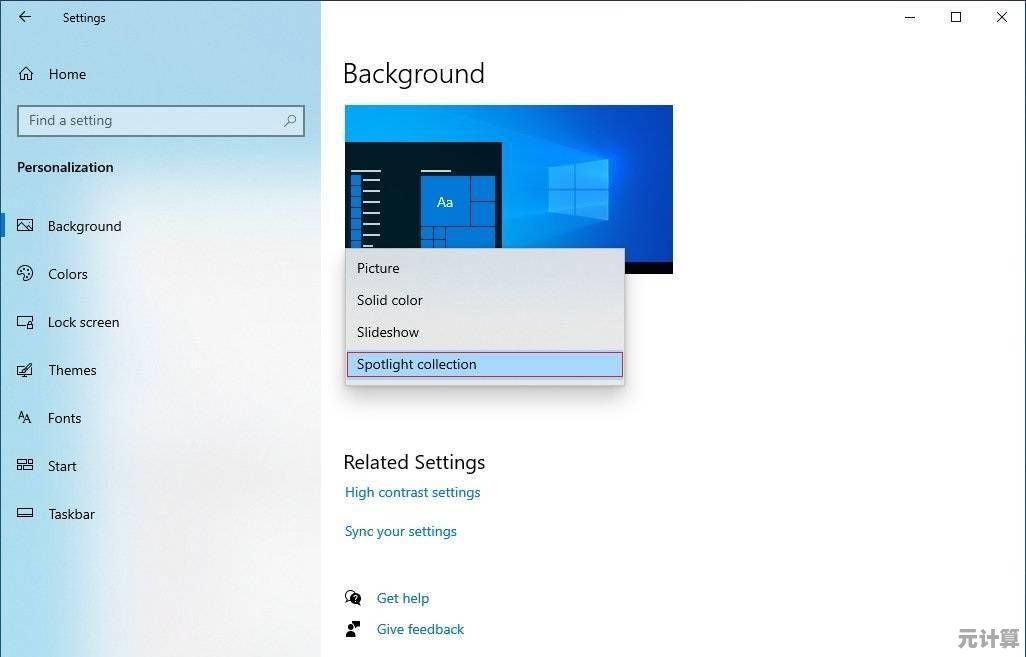Choose Slideshow from the open dropdown
Image resolution: width=1026 pixels, height=657 pixels.
387,332
